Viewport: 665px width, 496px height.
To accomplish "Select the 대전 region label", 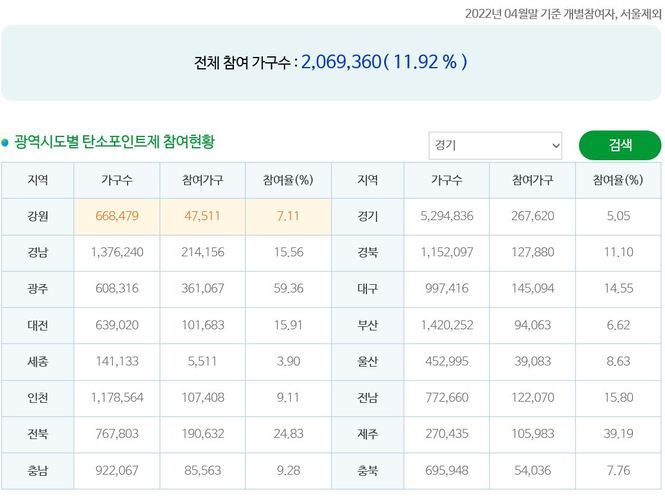I will 37,325.
